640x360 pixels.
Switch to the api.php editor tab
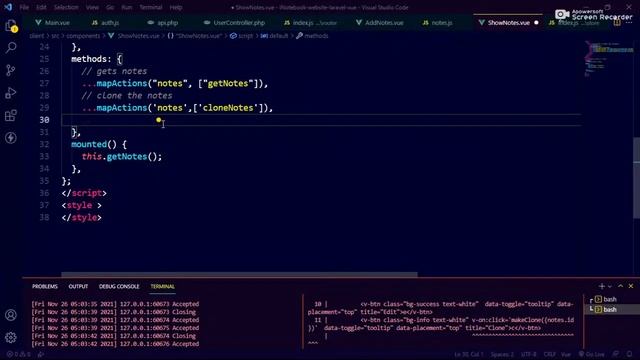[163, 23]
